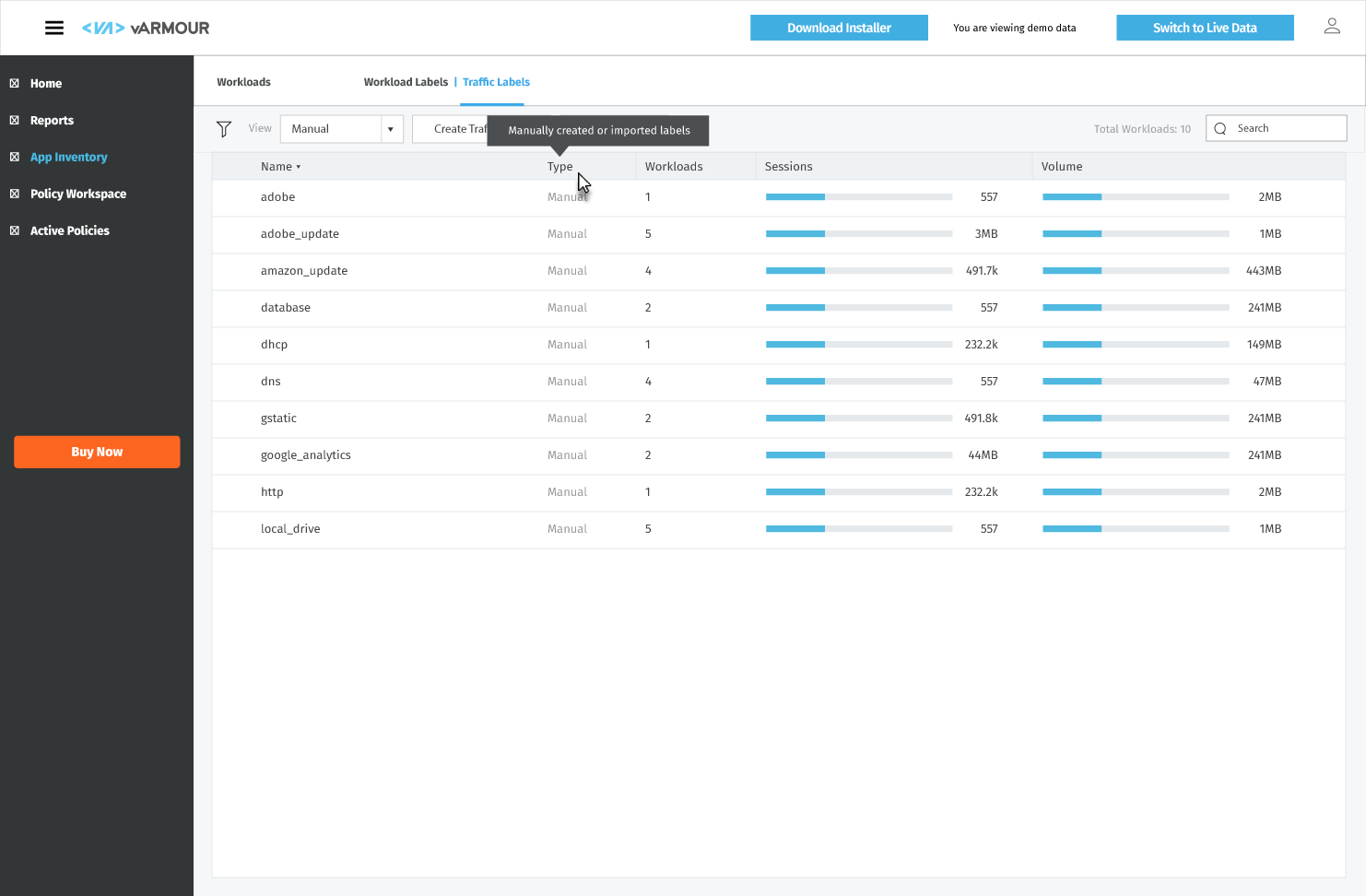The height and width of the screenshot is (896, 1366).
Task: Click the Policy Workspace sidebar icon
Action: pos(15,194)
